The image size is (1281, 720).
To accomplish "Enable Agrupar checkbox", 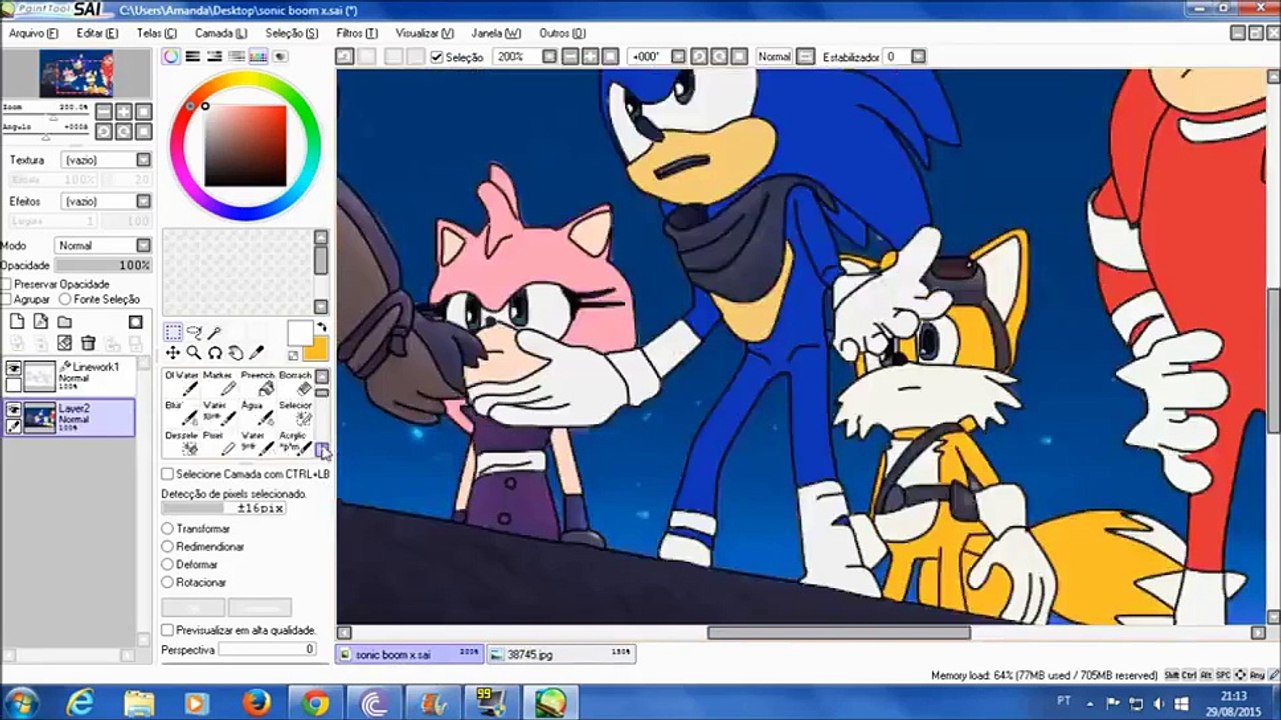I will (x=6, y=299).
